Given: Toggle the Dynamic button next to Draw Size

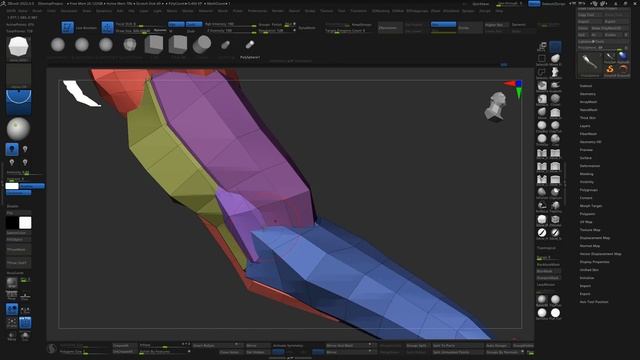Looking at the screenshot, I should 160,31.
